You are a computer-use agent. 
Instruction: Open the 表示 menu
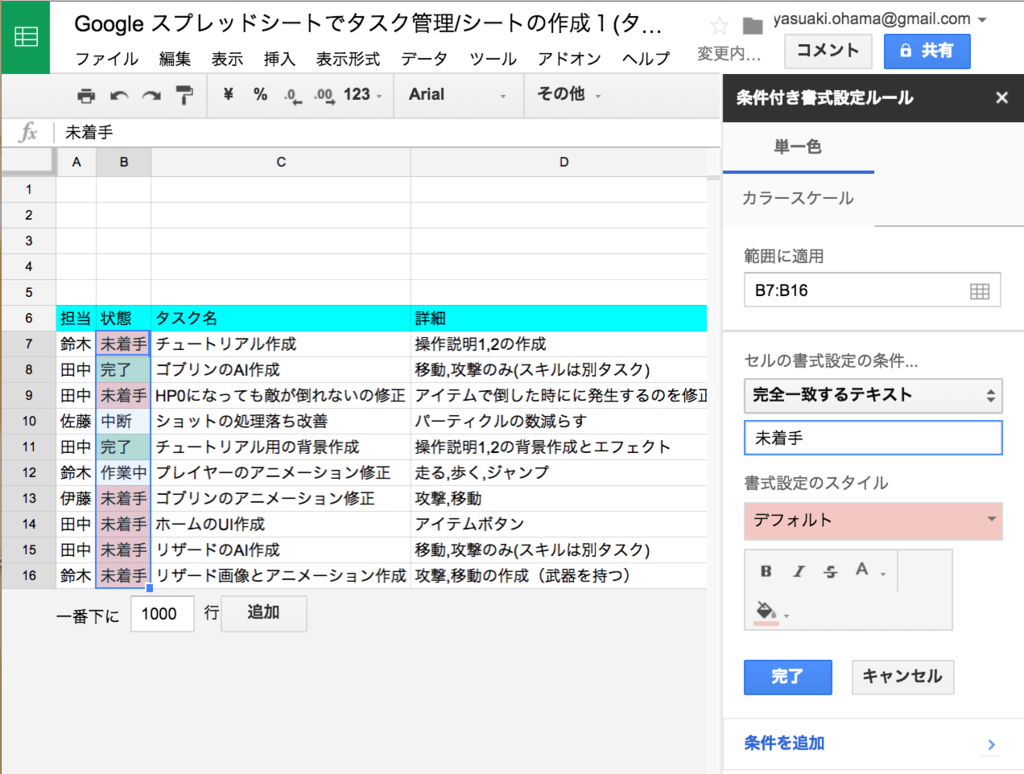pos(227,59)
